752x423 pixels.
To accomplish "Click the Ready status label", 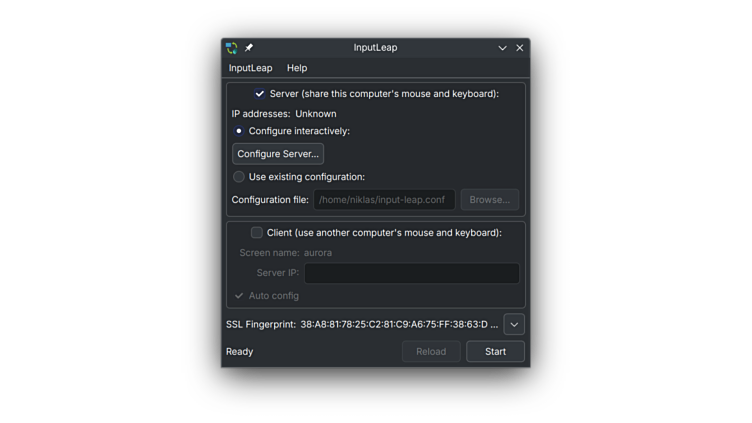I will click(x=240, y=352).
